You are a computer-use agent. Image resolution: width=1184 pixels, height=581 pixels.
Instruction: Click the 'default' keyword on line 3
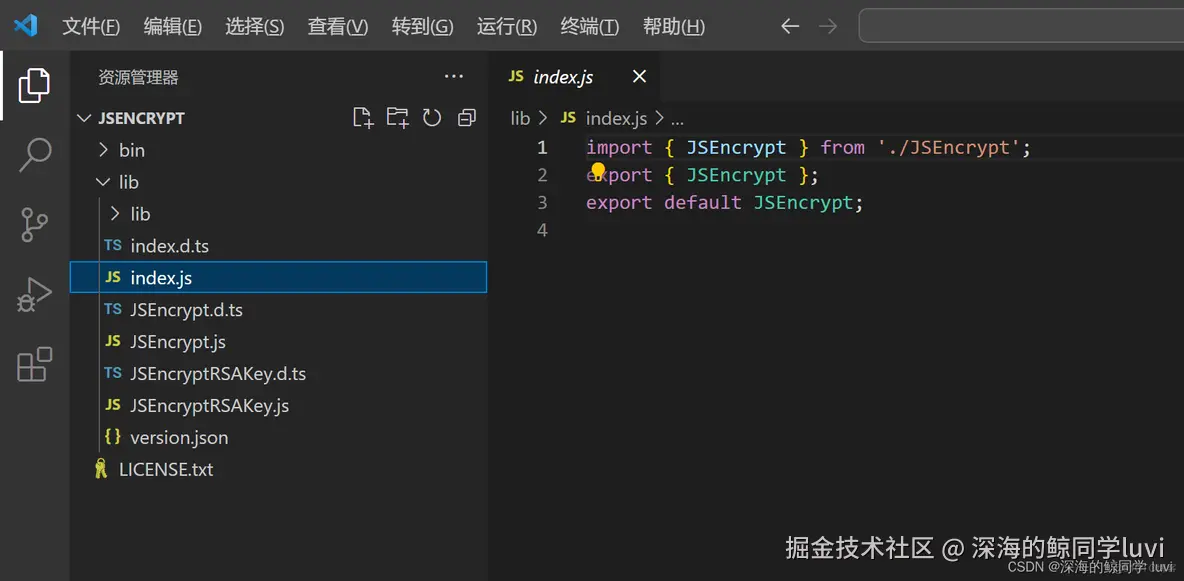pos(702,202)
